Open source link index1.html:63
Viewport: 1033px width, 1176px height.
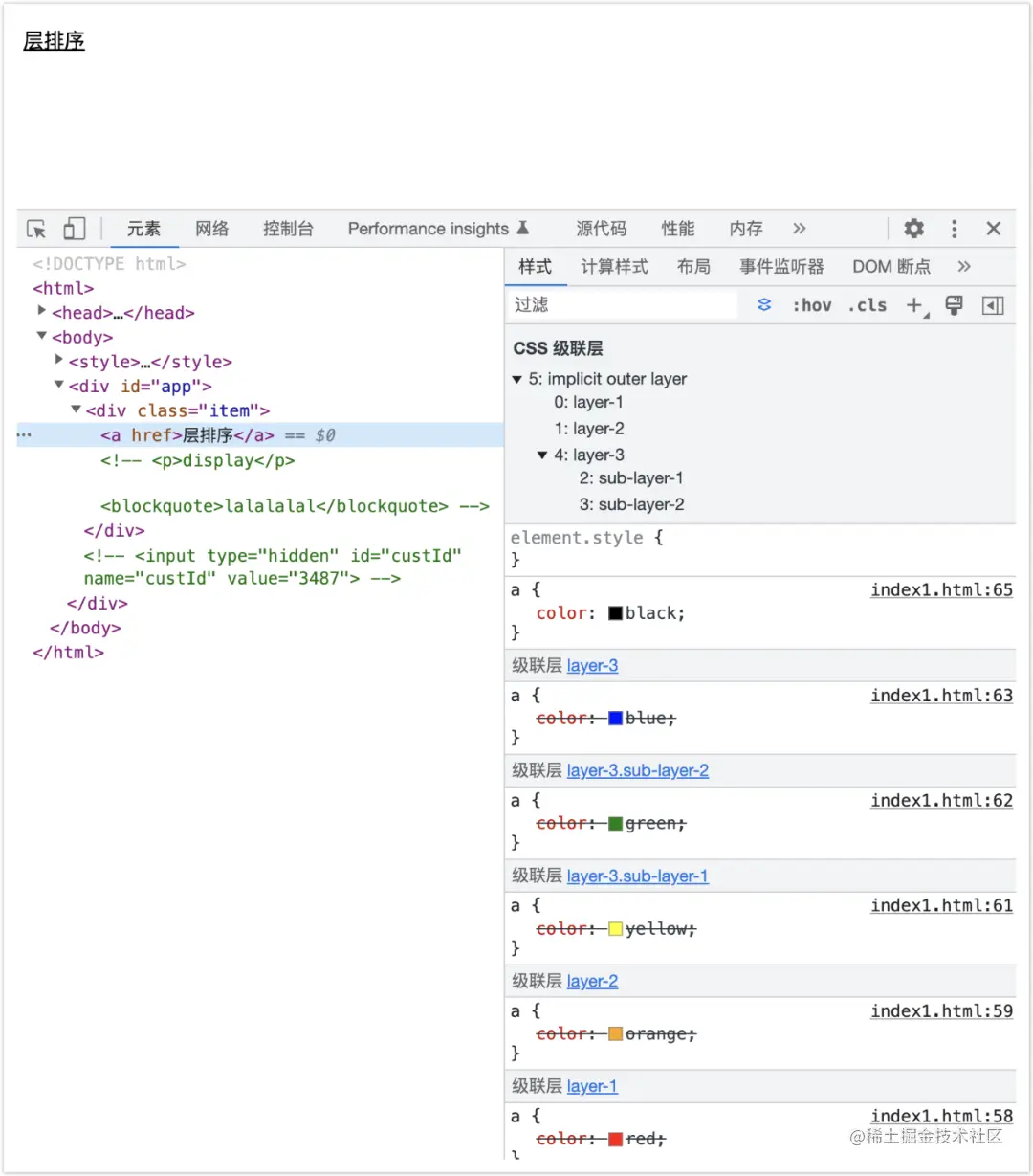coord(941,696)
